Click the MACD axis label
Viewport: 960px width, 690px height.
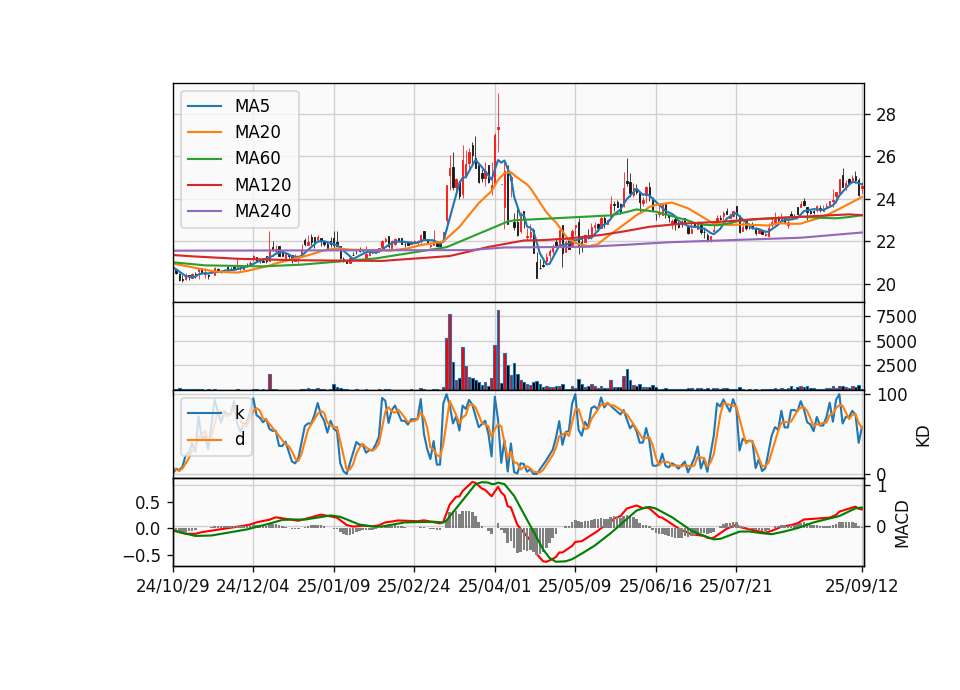[901, 524]
